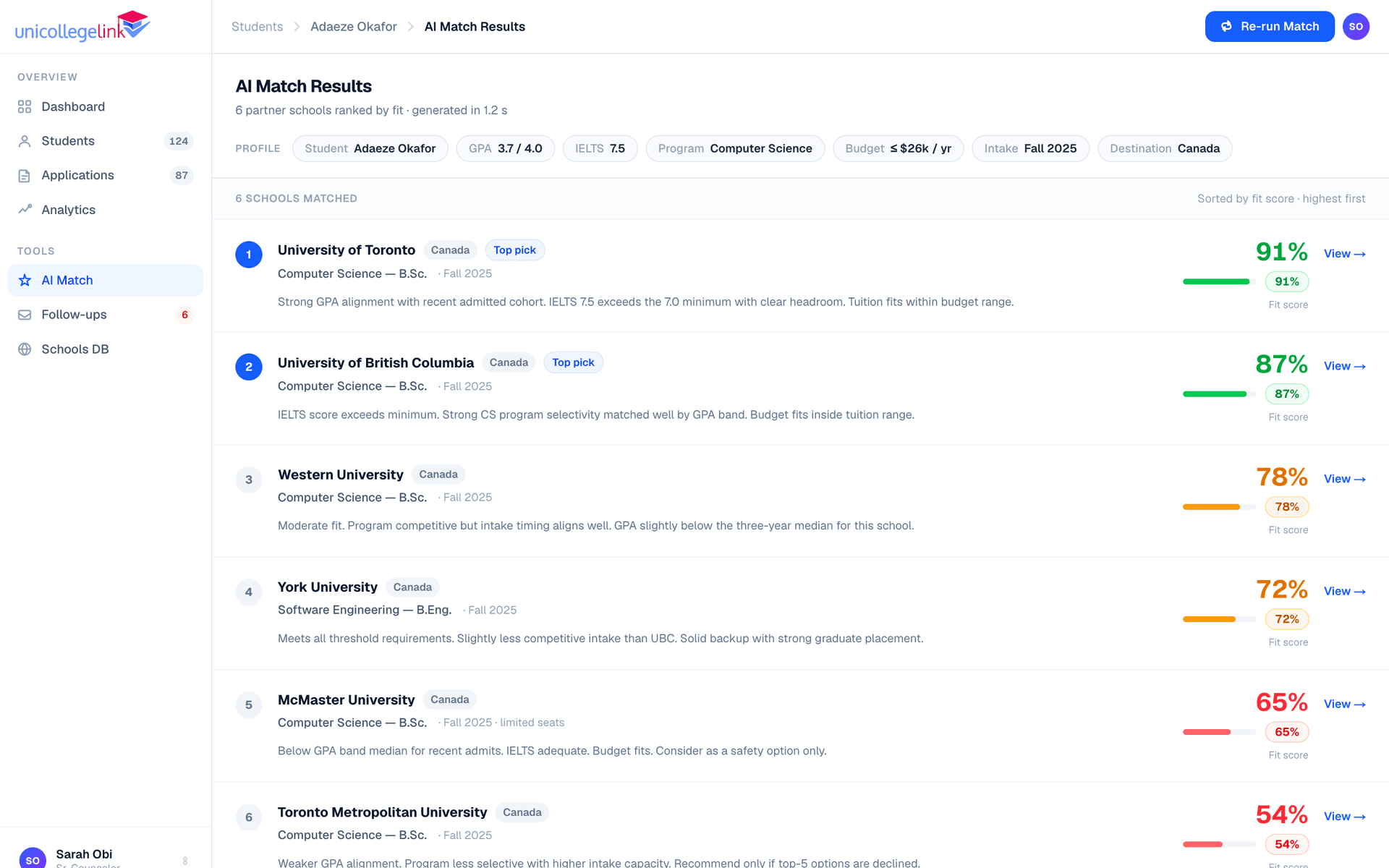Click the rank 3 badge for Western University
The width and height of the screenshot is (1389, 868).
(x=249, y=480)
